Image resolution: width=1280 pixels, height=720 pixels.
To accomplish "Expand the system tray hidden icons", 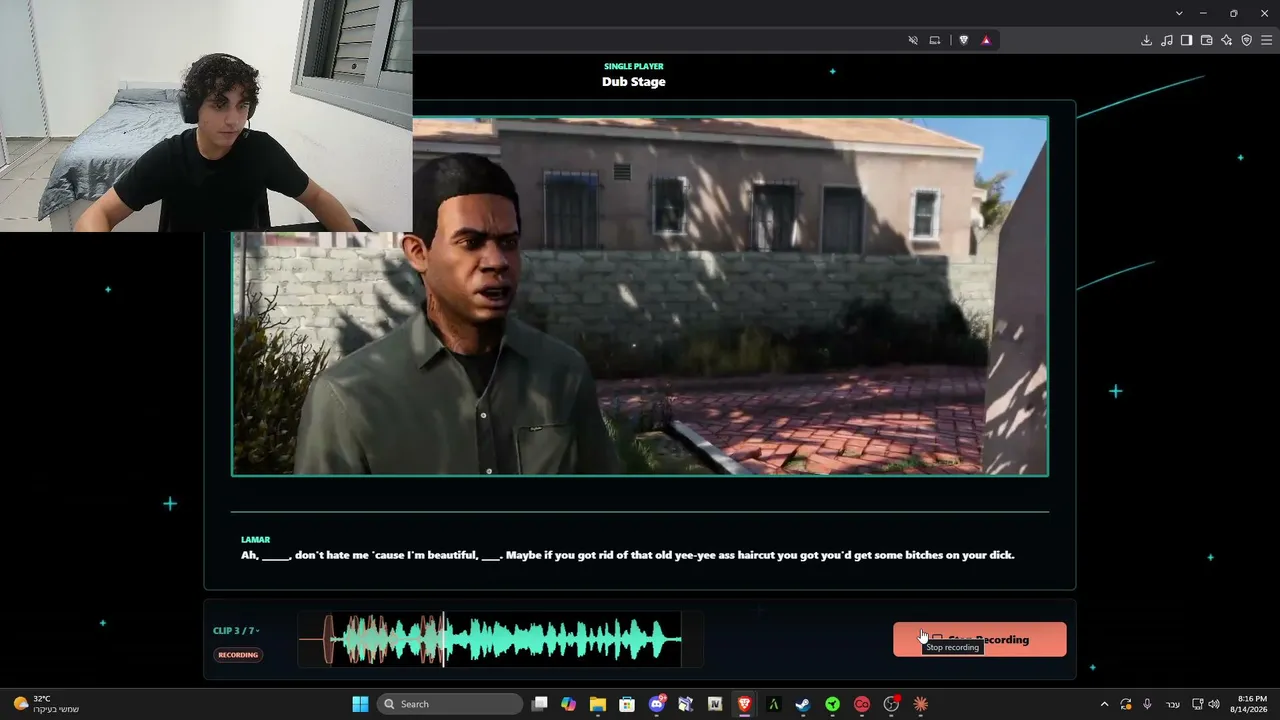I will pyautogui.click(x=1104, y=704).
